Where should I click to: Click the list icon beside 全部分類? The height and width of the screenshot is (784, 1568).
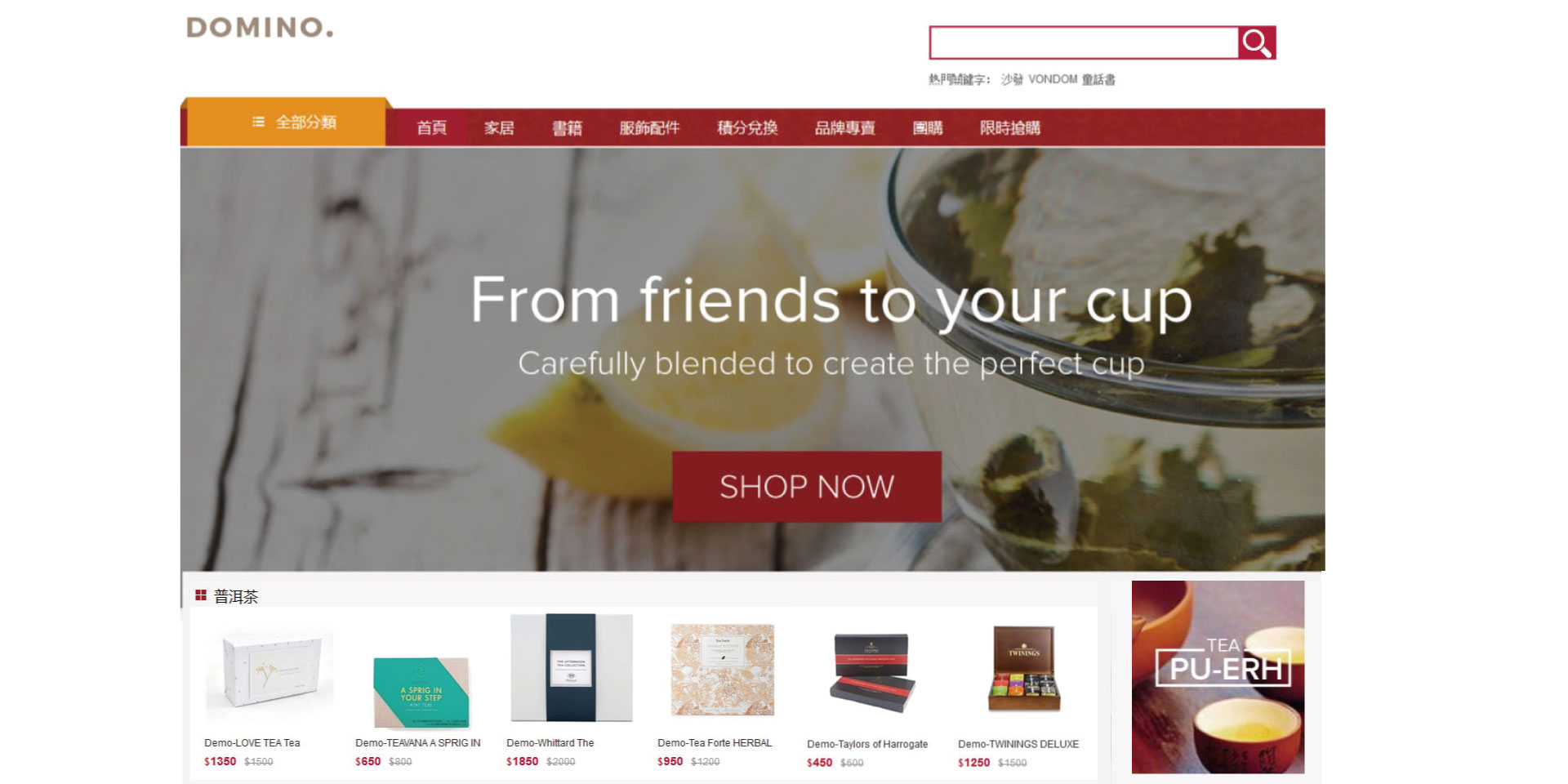coord(258,122)
